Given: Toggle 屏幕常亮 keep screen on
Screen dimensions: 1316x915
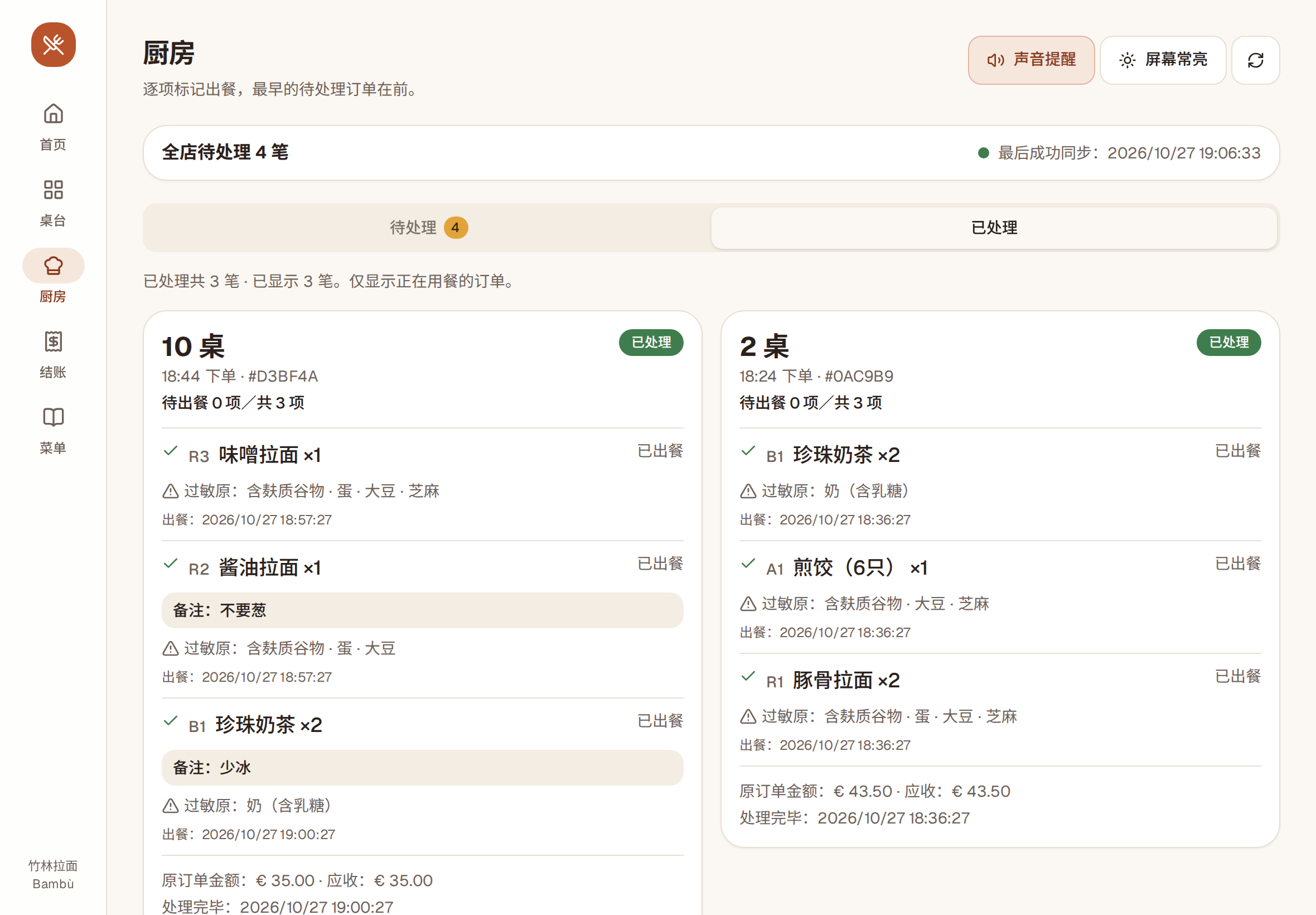Looking at the screenshot, I should [1163, 60].
